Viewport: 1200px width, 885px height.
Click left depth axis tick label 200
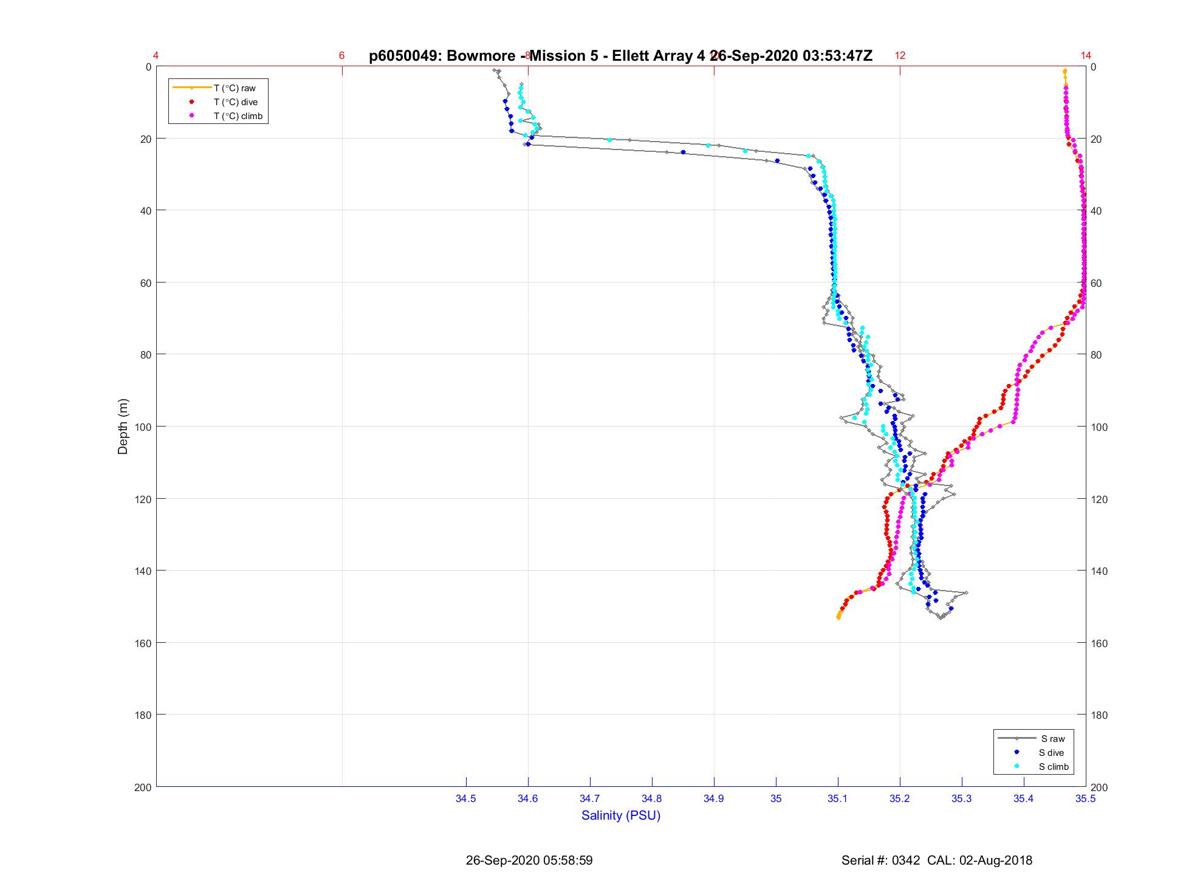click(142, 787)
